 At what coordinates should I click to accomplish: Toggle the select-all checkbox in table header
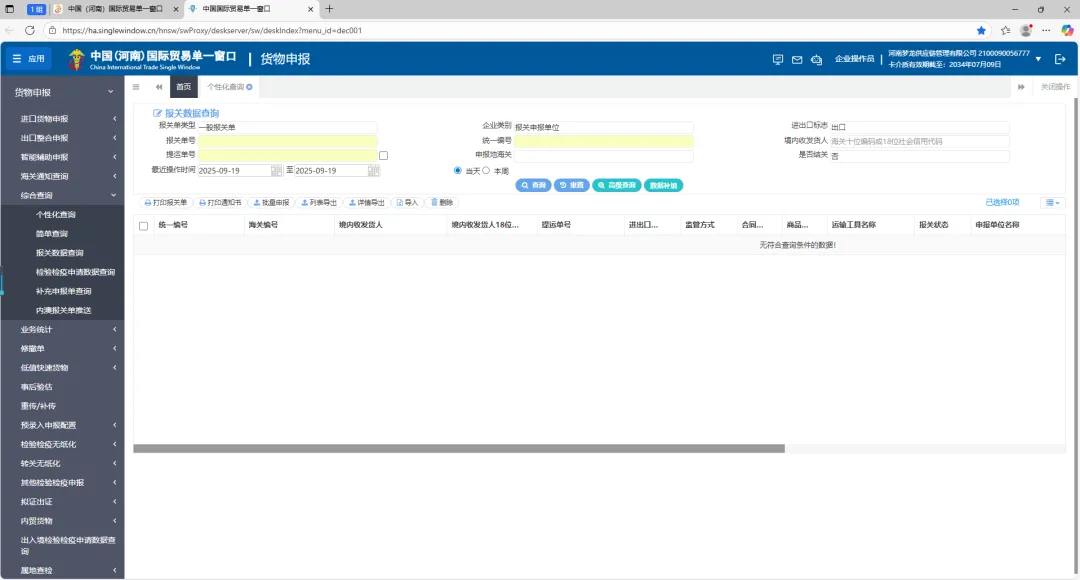(143, 226)
